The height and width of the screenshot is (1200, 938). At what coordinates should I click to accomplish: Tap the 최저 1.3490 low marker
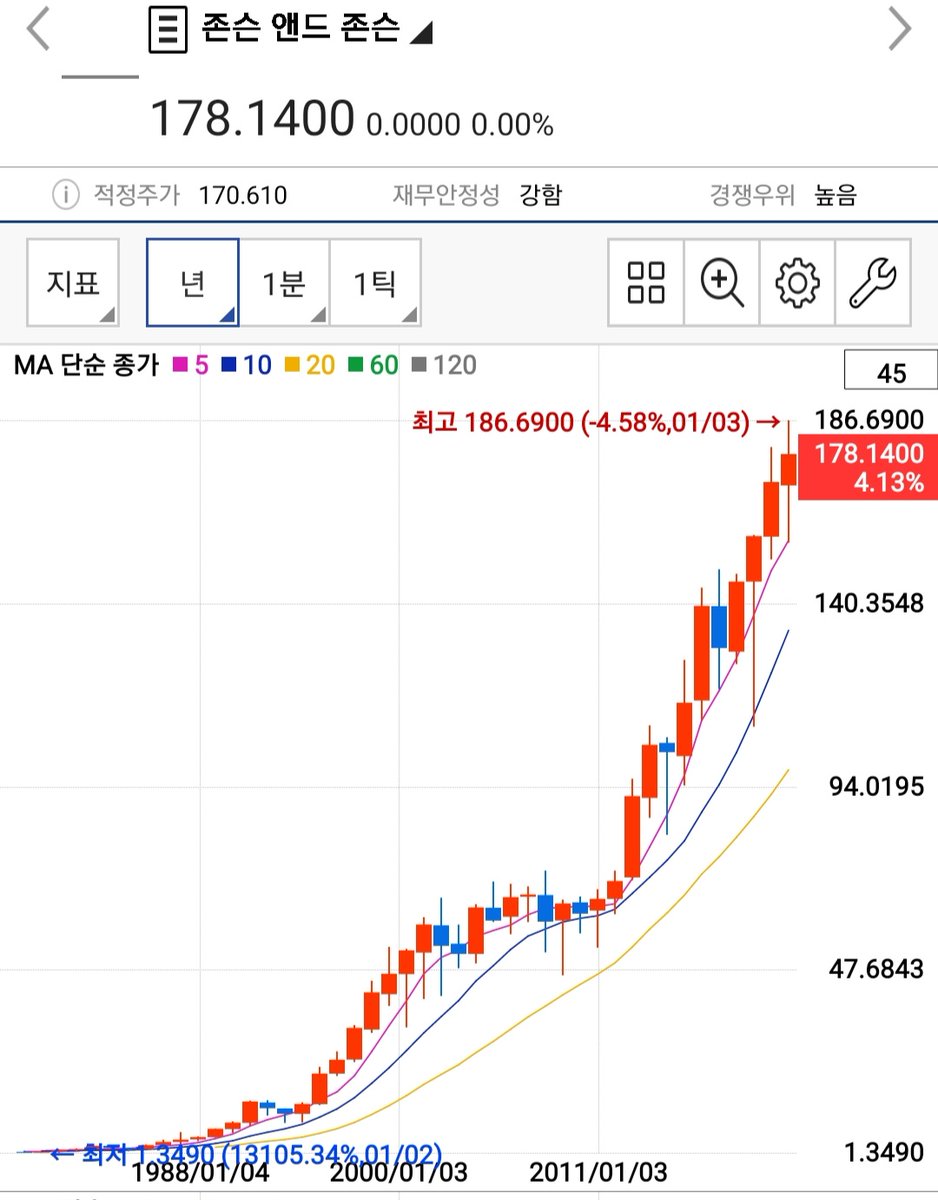click(246, 1153)
